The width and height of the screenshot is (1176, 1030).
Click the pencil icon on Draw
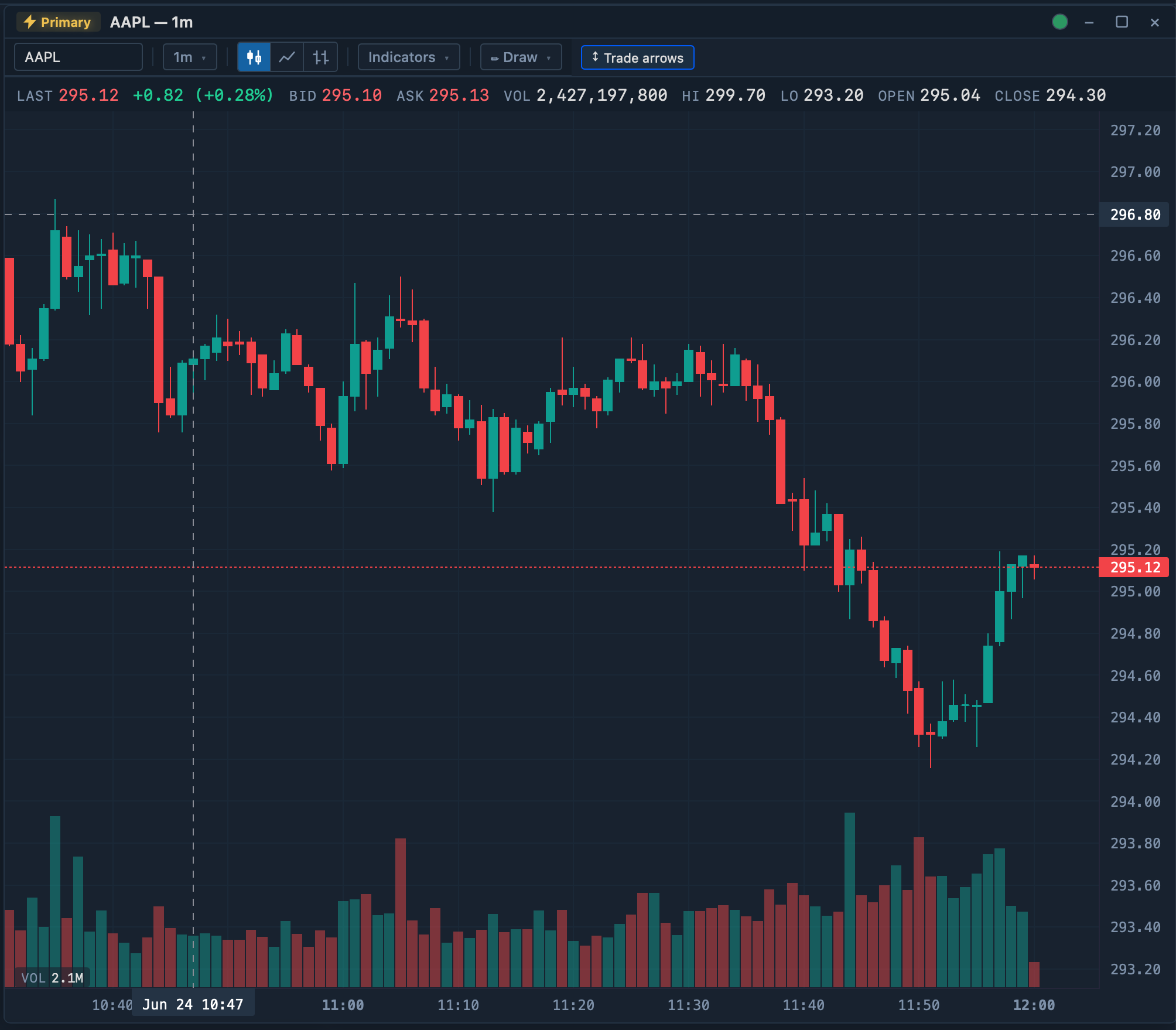(494, 58)
